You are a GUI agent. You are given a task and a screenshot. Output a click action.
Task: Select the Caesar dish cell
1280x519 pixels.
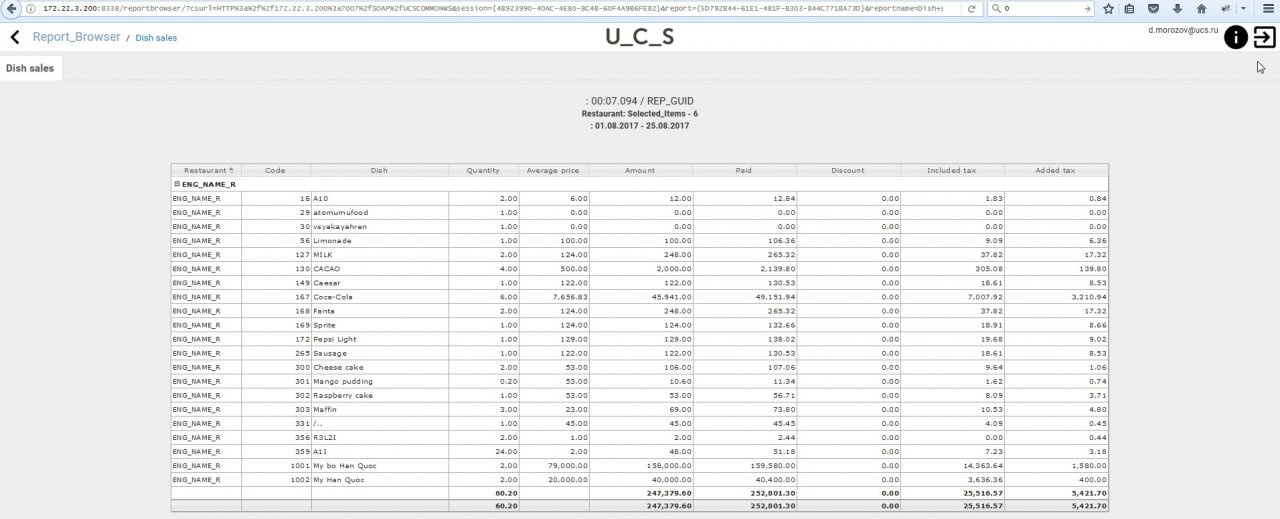379,283
